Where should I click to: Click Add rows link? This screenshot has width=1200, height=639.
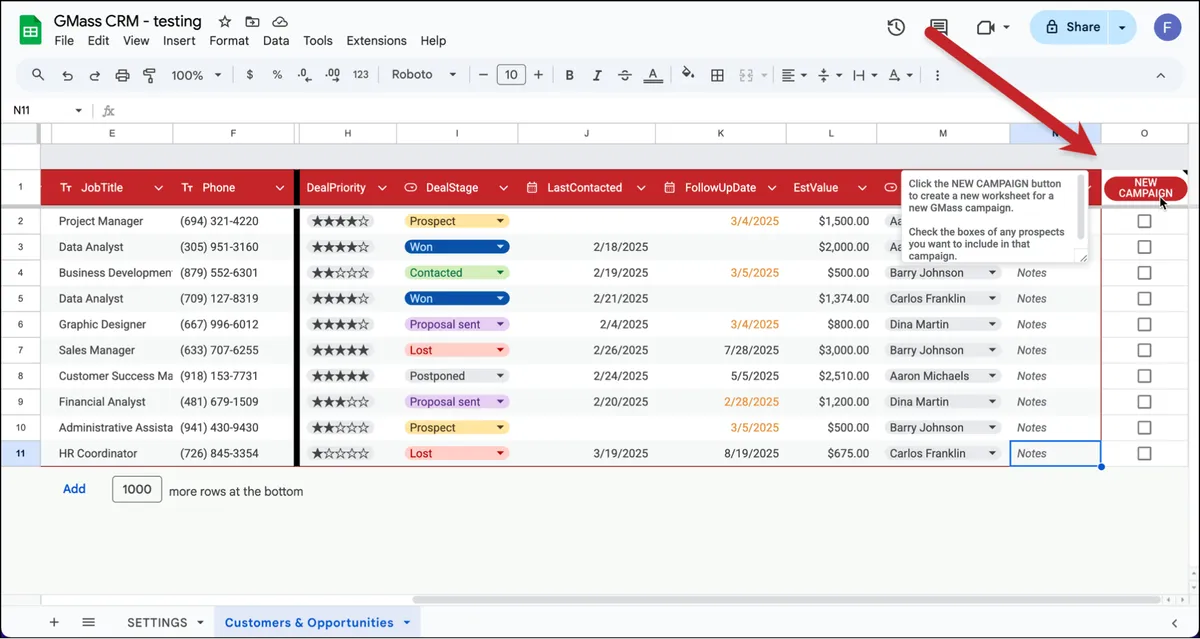[x=74, y=489]
